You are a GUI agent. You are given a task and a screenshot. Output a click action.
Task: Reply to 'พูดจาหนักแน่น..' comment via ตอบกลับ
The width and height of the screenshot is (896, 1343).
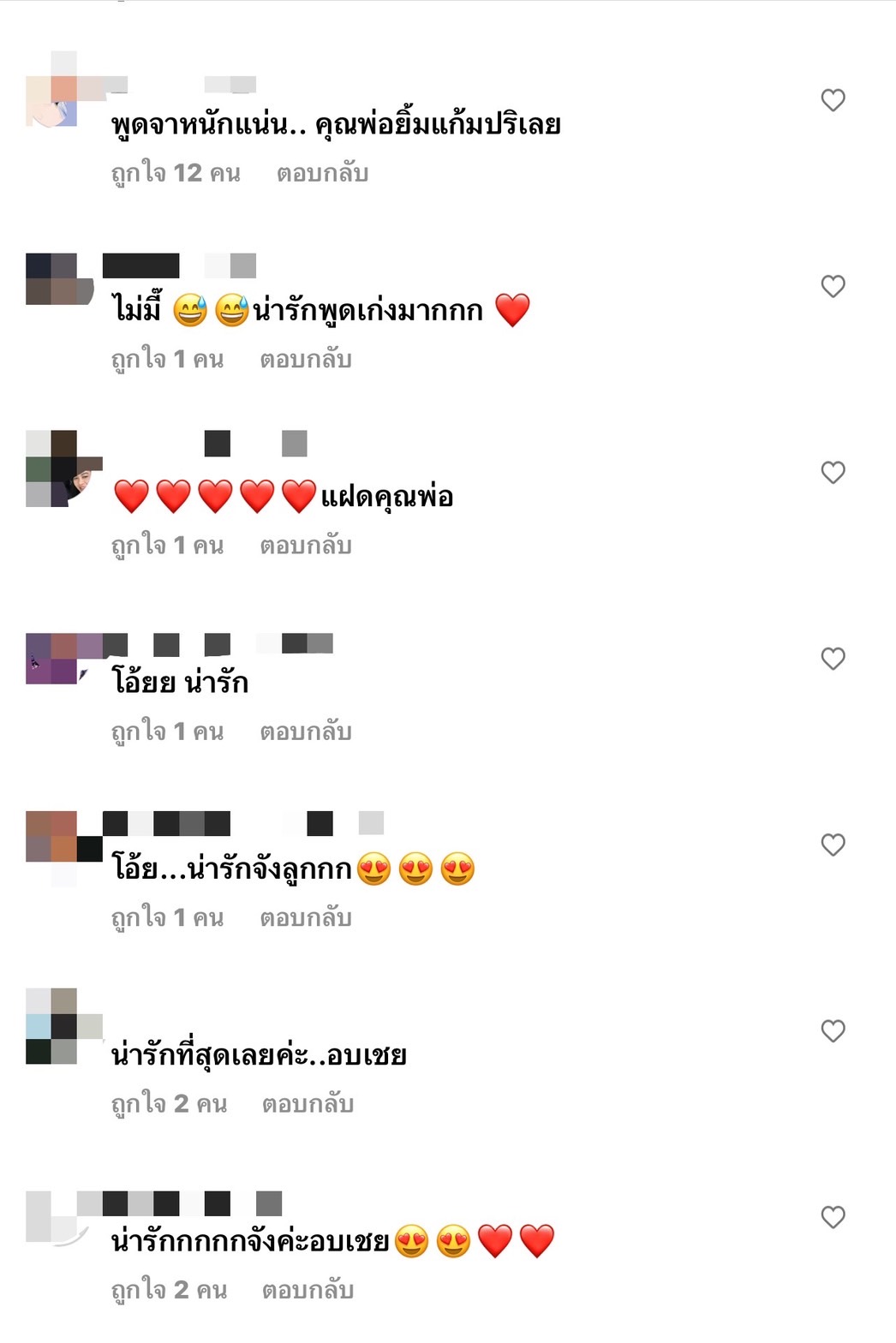(x=322, y=173)
